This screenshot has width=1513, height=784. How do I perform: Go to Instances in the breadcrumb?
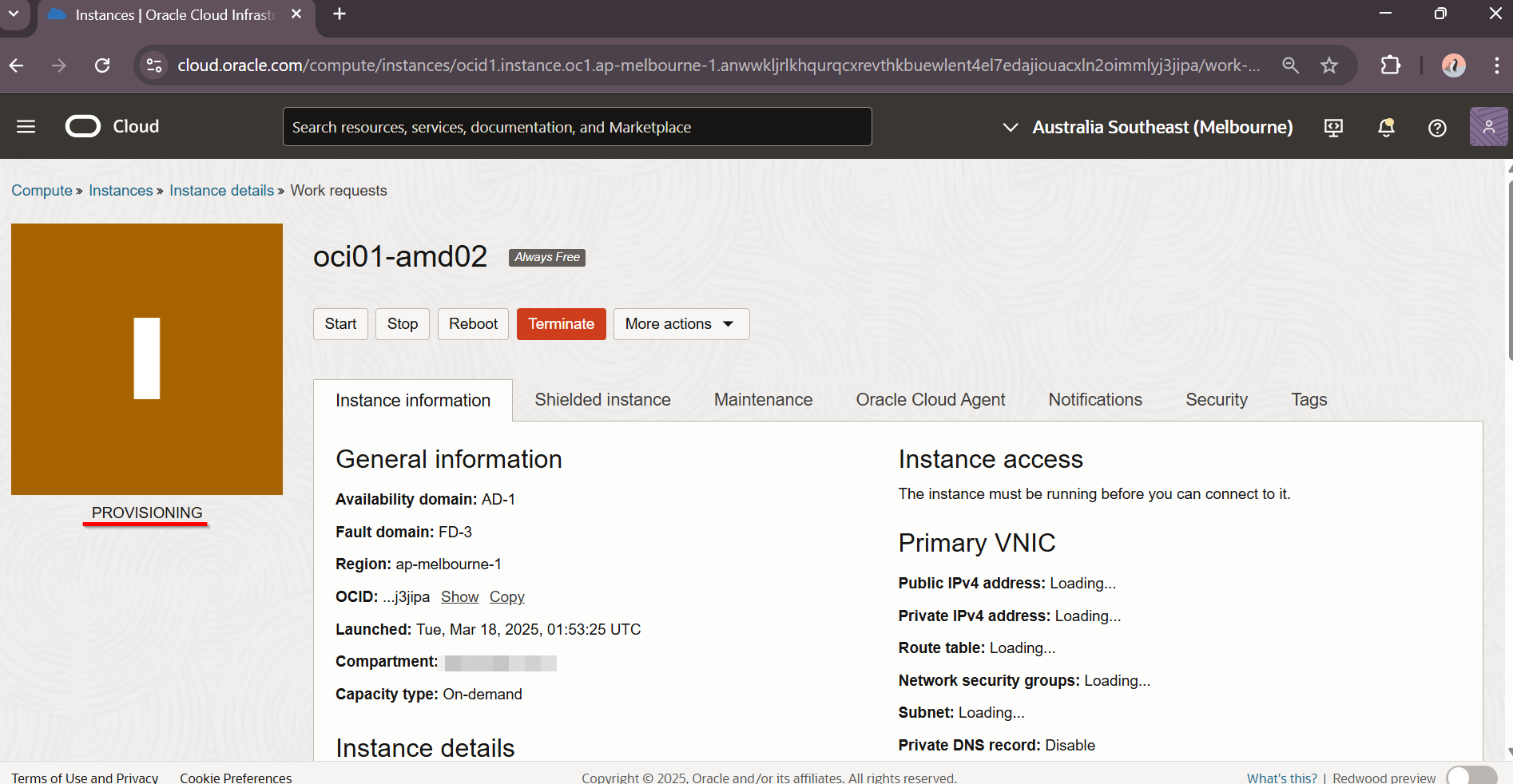(121, 191)
